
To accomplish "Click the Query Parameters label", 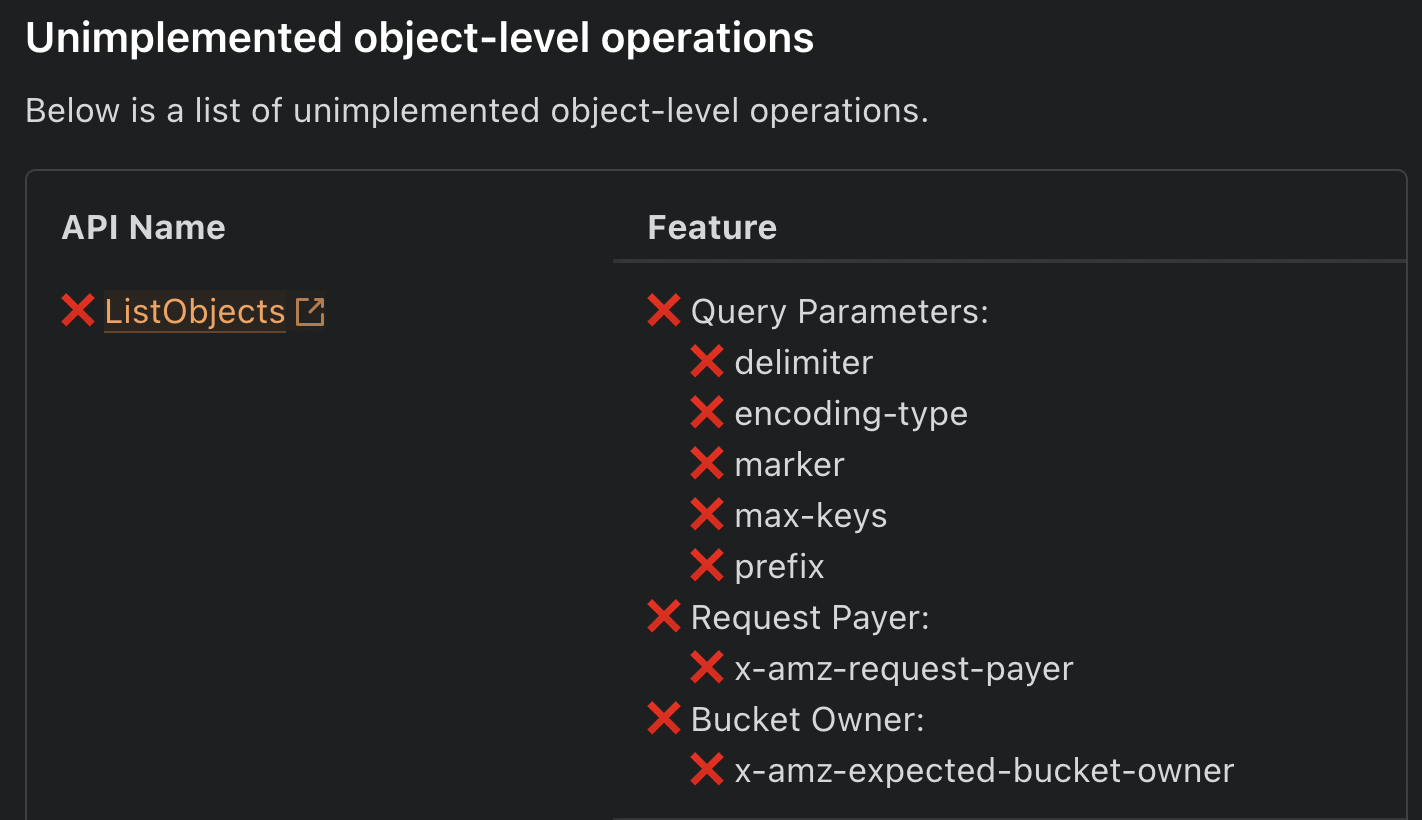I will pyautogui.click(x=839, y=312).
